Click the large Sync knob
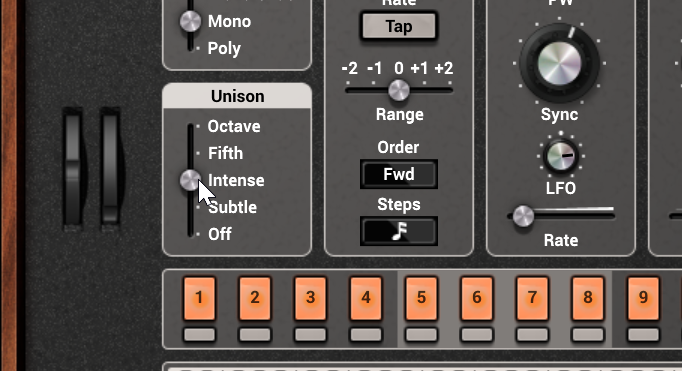Viewport: 682px width, 371px height. pos(559,64)
